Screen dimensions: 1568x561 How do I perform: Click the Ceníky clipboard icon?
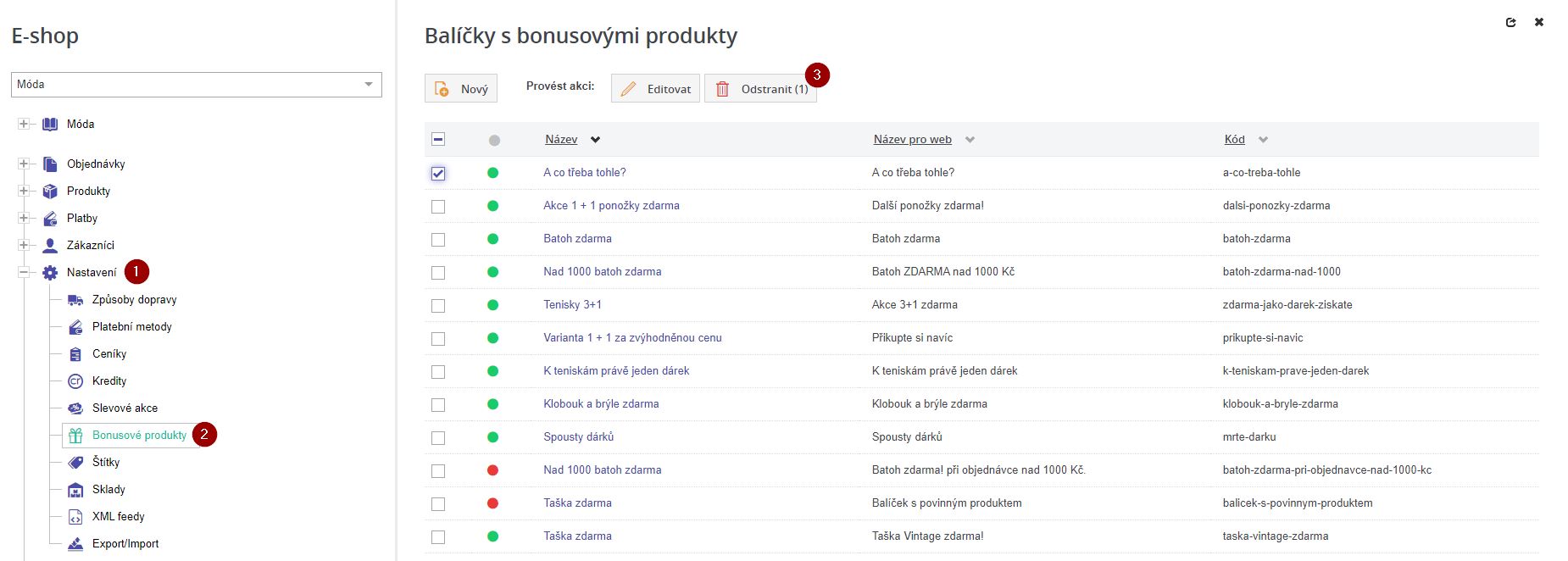[75, 354]
